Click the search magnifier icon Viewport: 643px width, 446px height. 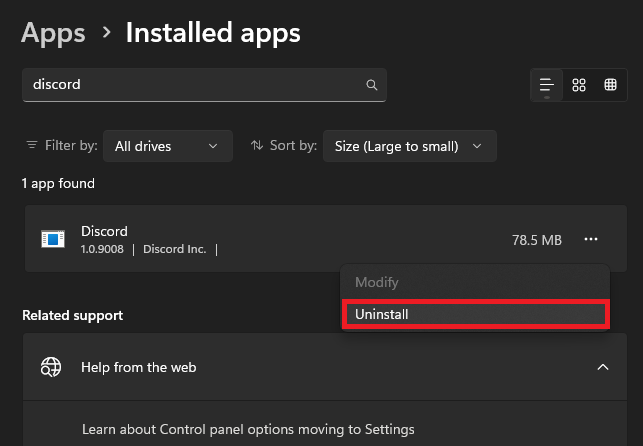(372, 85)
